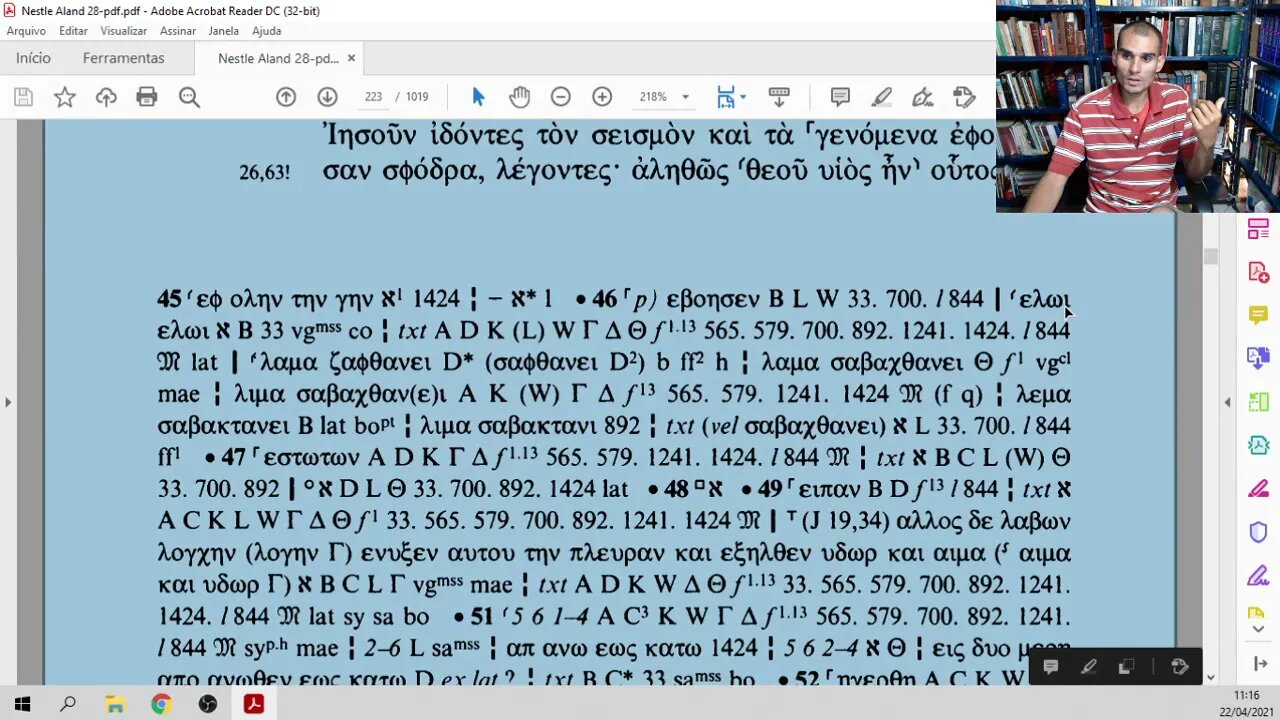Open the Fill & Sign sidebar tool
Viewport: 1280px width, 720px height.
(x=1258, y=489)
